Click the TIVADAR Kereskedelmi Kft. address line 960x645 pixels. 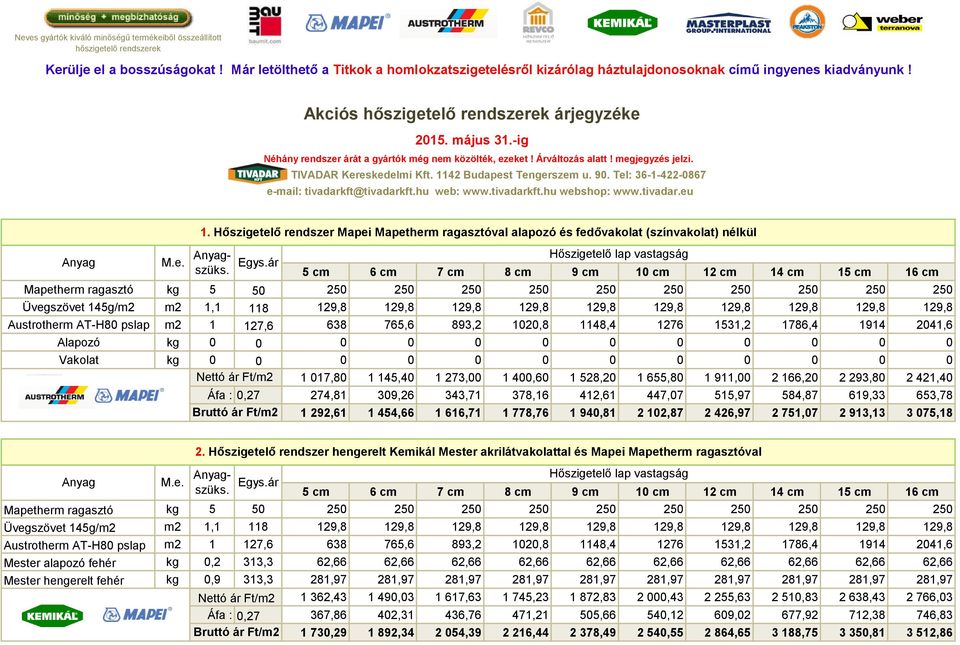tap(498, 174)
